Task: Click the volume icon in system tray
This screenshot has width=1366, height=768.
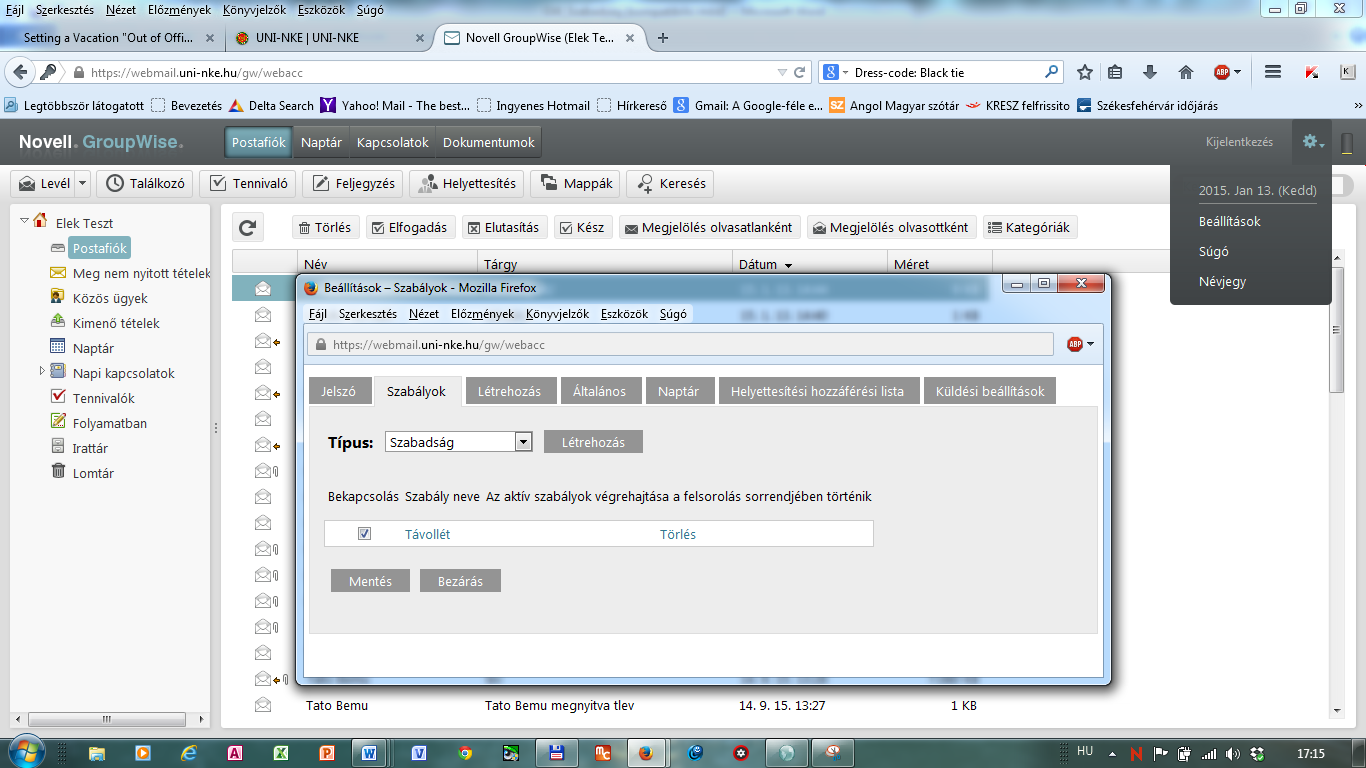Action: coord(1231,753)
